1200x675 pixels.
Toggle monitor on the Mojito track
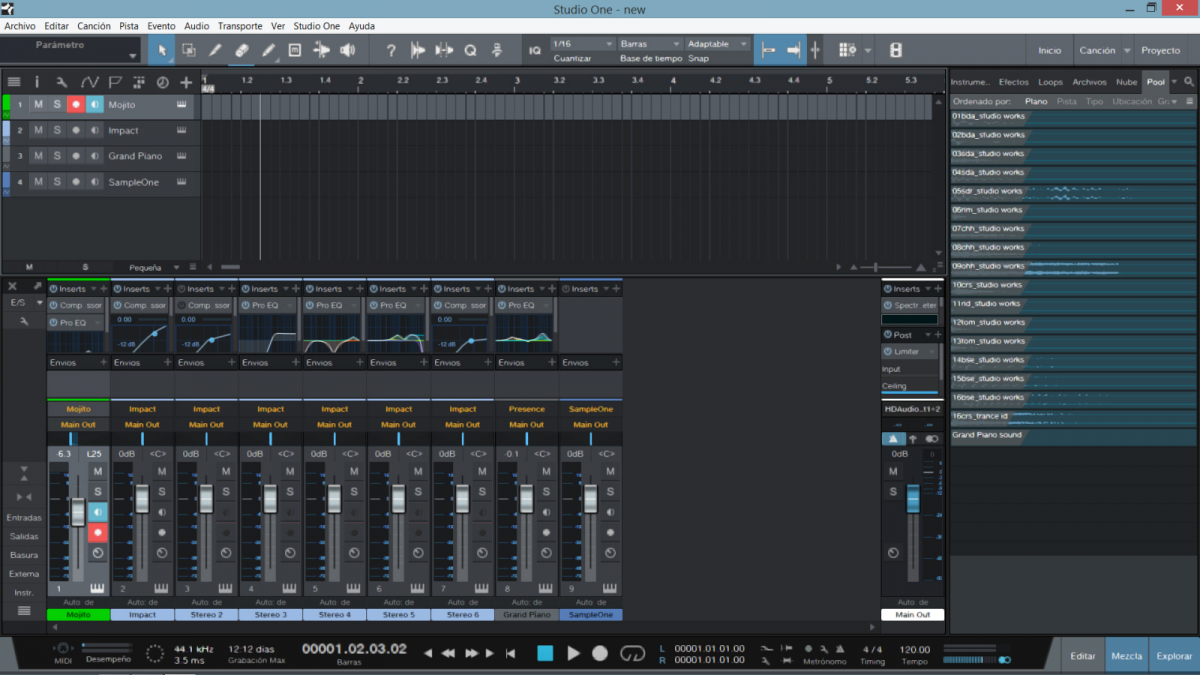95,104
